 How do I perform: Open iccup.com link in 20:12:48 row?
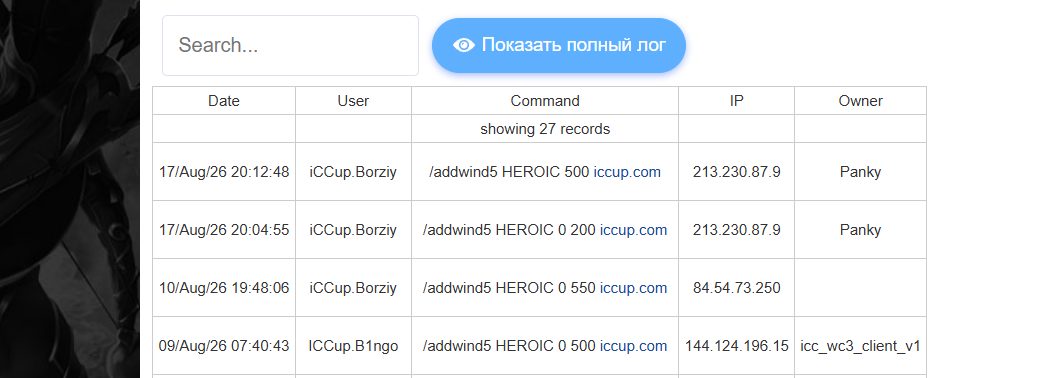coord(627,172)
